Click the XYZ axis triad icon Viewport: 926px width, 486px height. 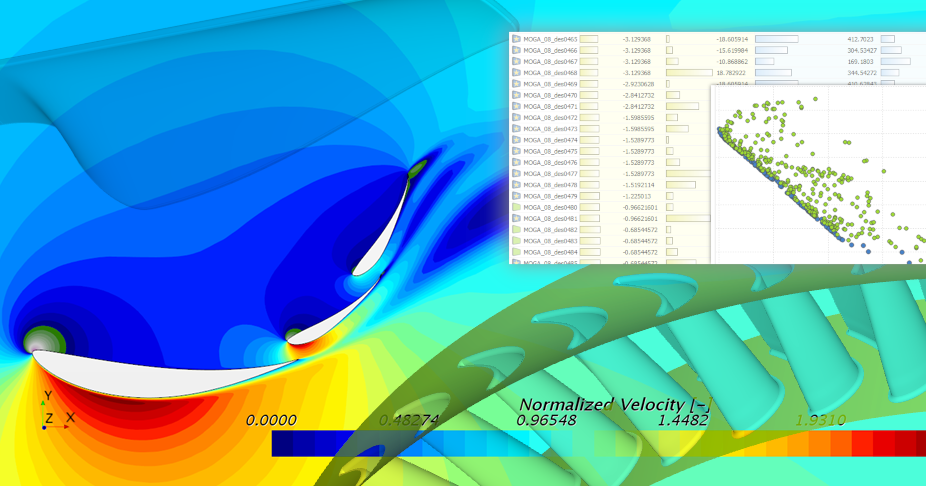pyautogui.click(x=54, y=409)
